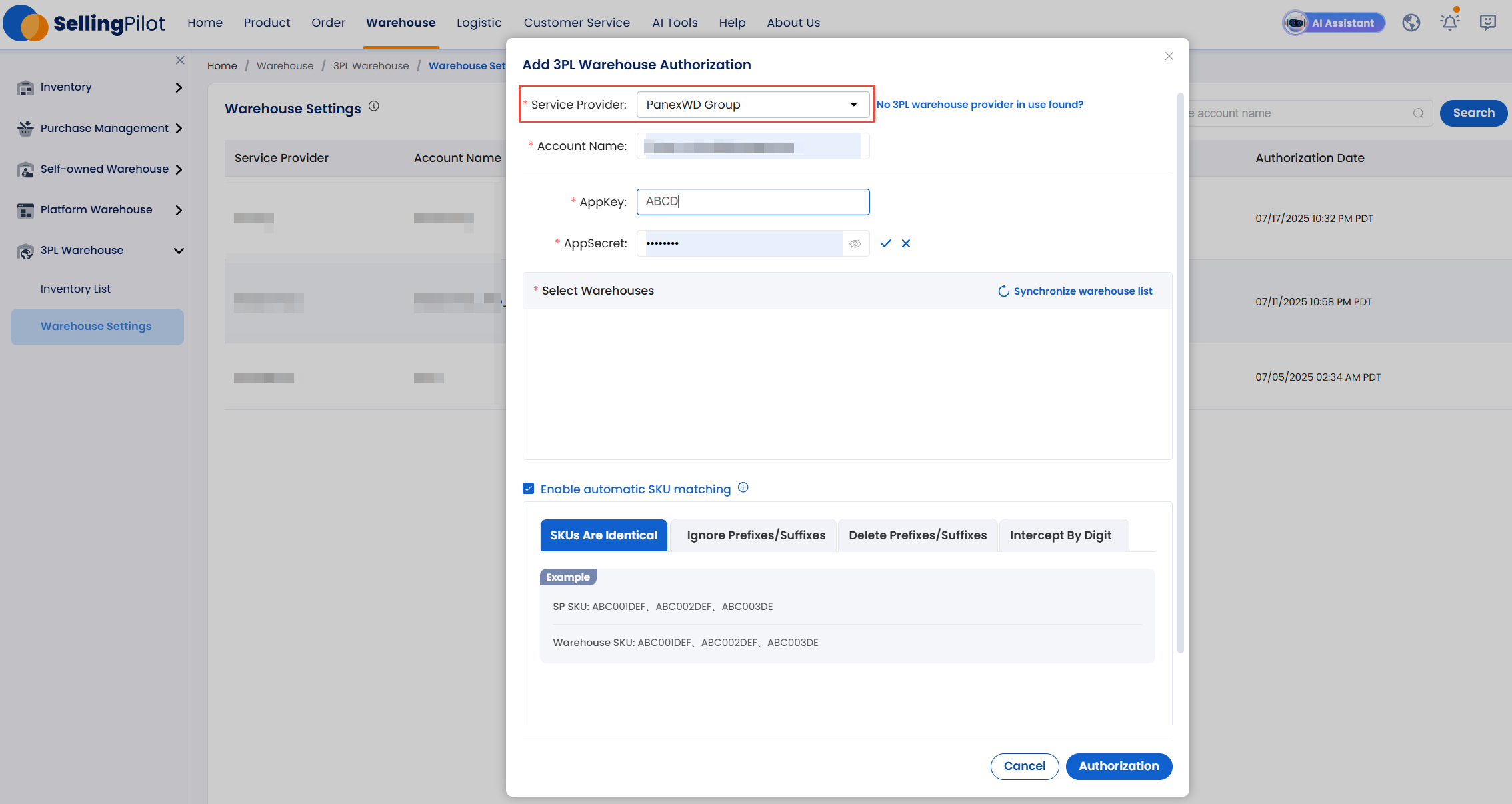Open the Customer Service top menu
Image resolution: width=1512 pixels, height=804 pixels.
[x=577, y=23]
